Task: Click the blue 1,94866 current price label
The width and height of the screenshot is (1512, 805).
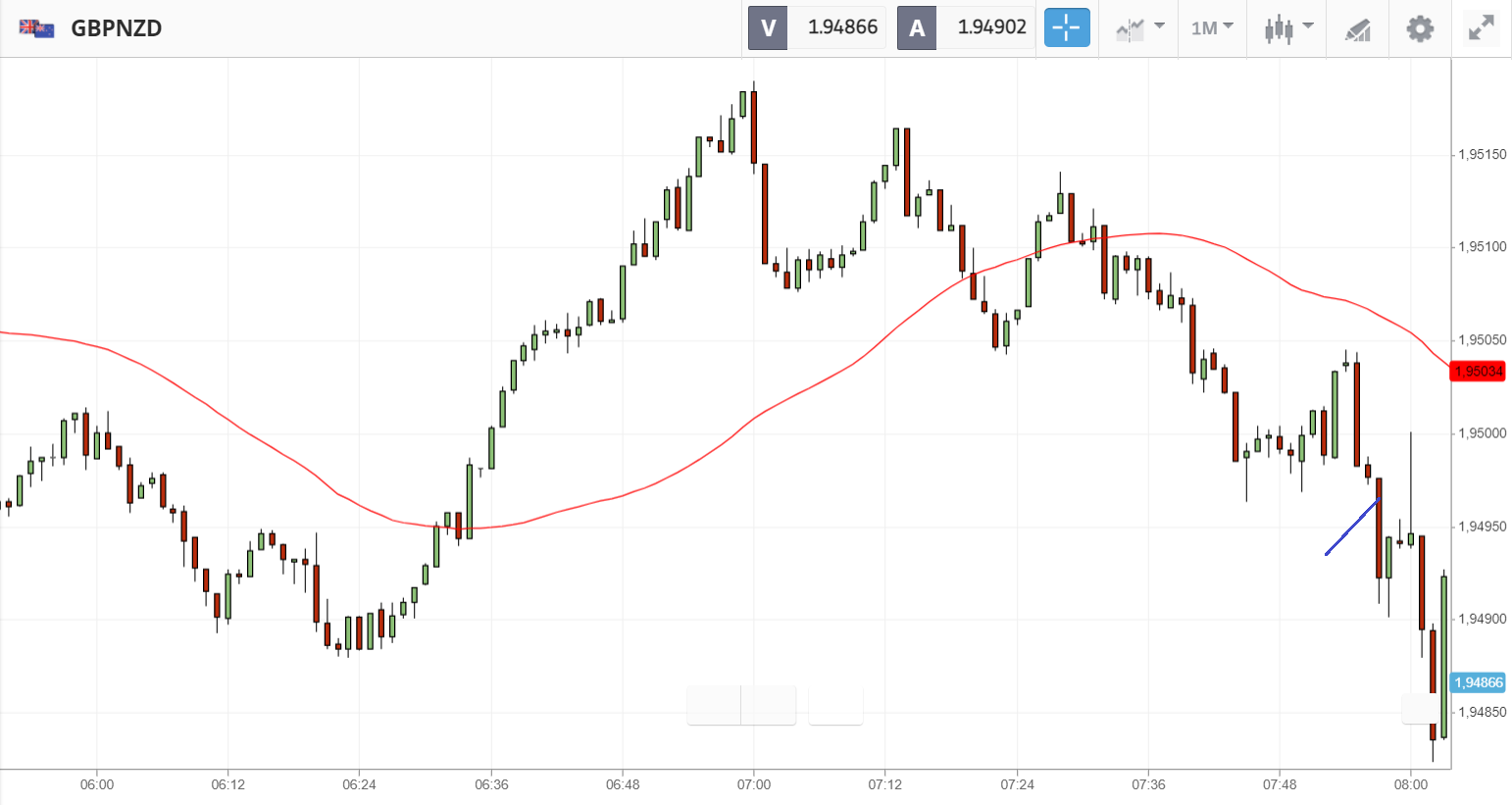Action: (x=1478, y=682)
